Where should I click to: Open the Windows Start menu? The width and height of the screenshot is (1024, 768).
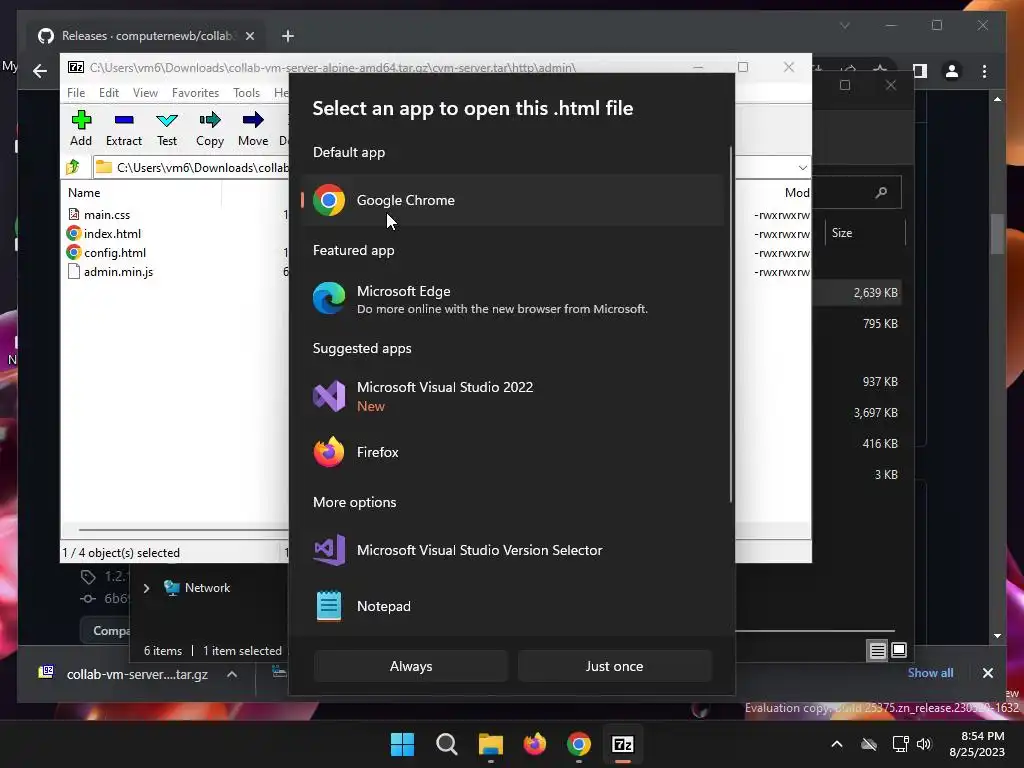(x=402, y=744)
